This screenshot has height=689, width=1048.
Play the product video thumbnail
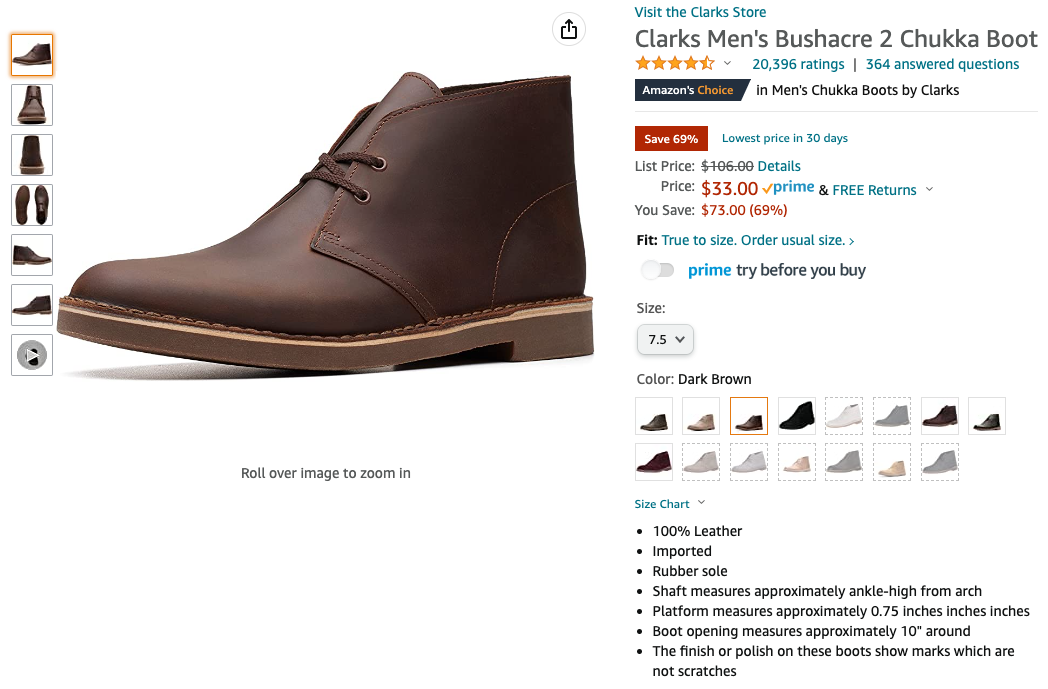click(x=32, y=355)
